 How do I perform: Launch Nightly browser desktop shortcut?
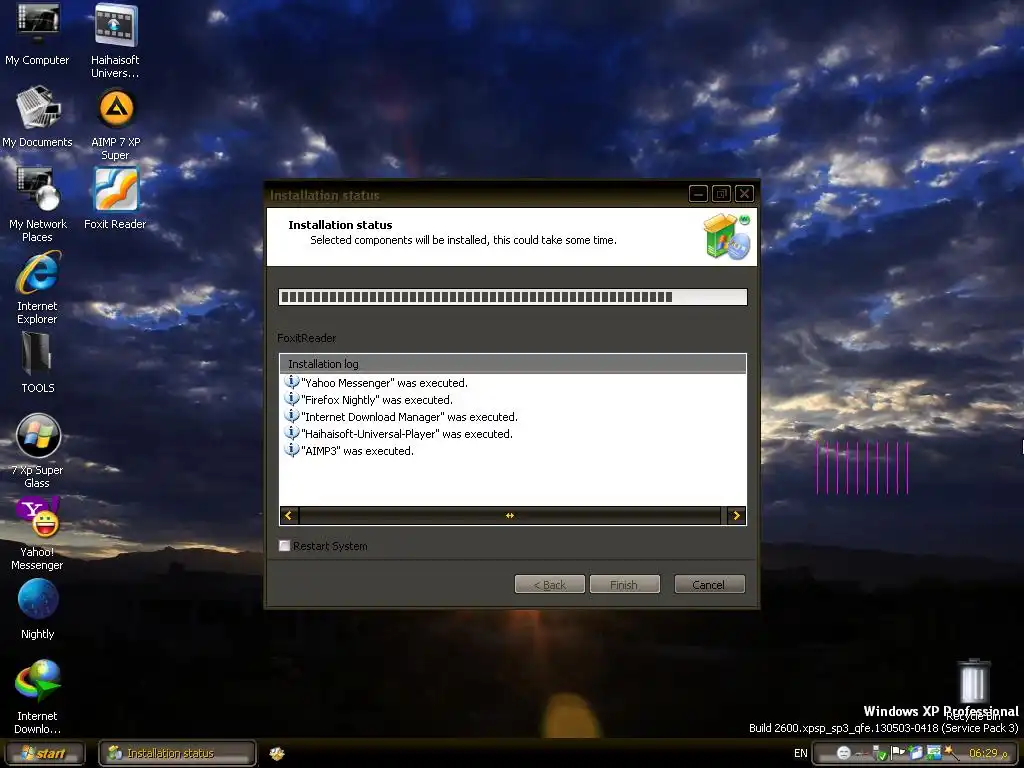(x=37, y=609)
